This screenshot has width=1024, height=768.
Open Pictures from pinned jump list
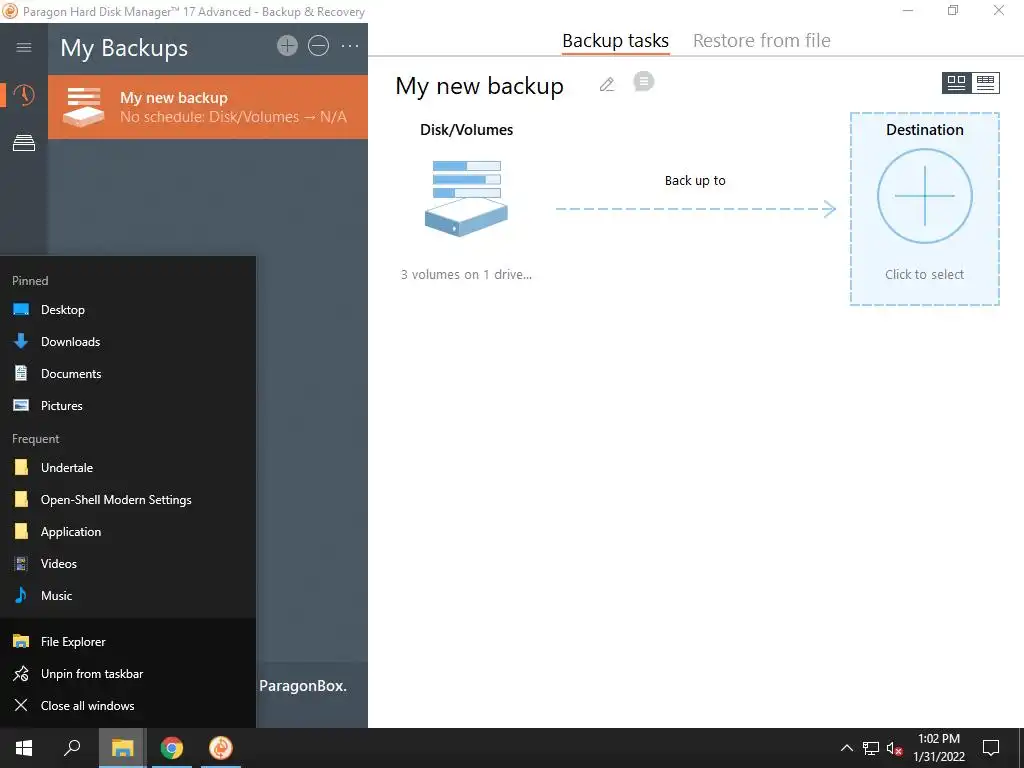coord(128,406)
